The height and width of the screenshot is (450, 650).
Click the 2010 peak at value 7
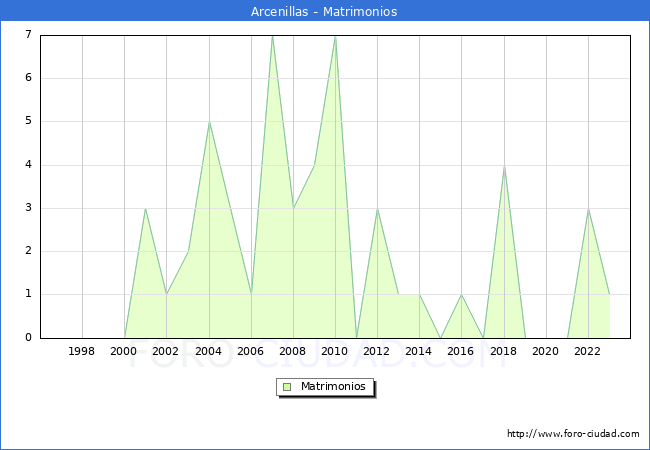click(x=335, y=36)
